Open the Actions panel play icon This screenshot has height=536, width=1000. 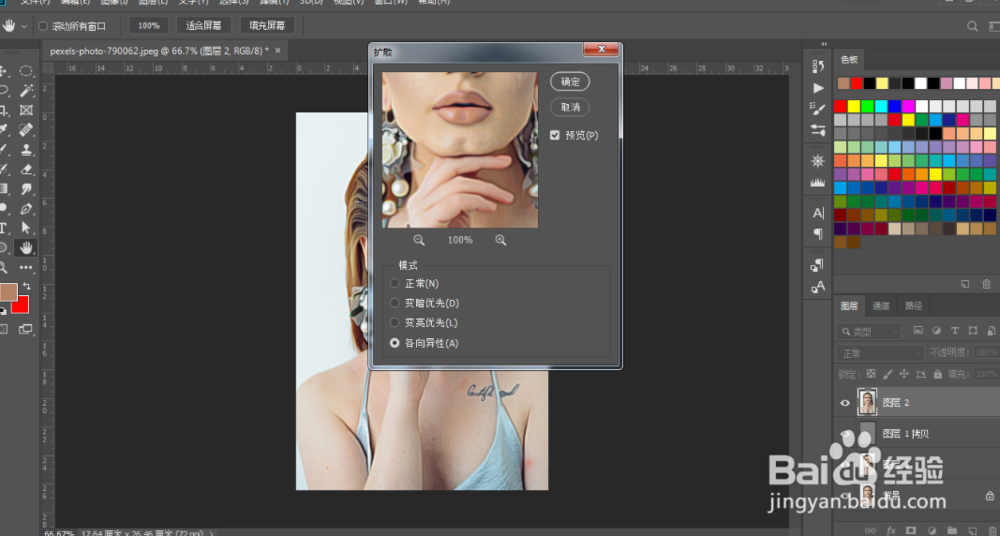click(x=818, y=87)
